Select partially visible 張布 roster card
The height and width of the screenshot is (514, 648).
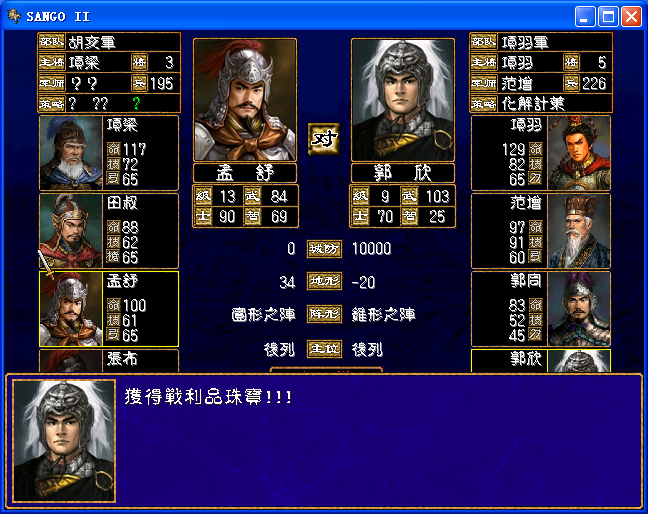(x=109, y=361)
